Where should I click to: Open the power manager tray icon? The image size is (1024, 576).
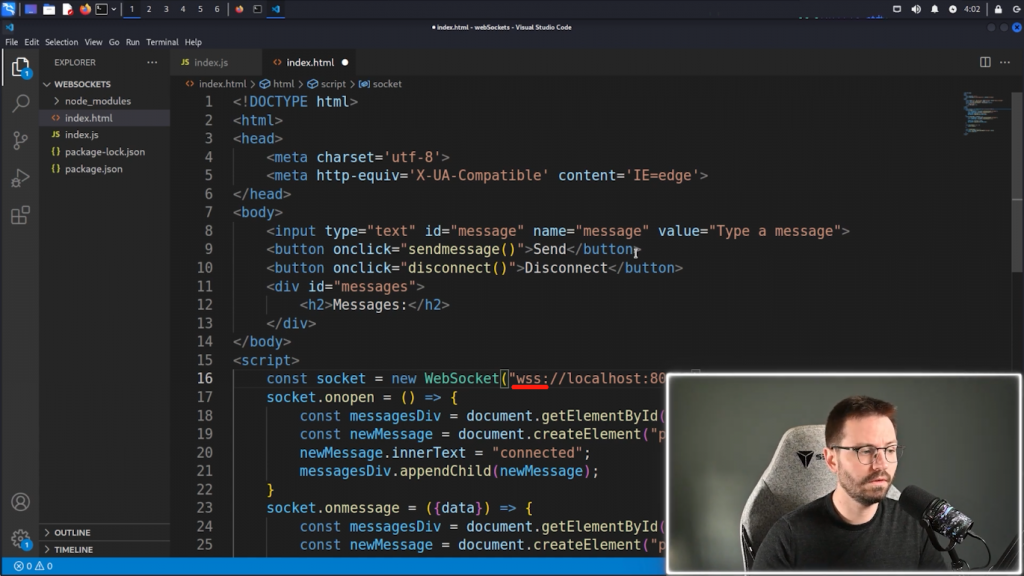coord(953,9)
